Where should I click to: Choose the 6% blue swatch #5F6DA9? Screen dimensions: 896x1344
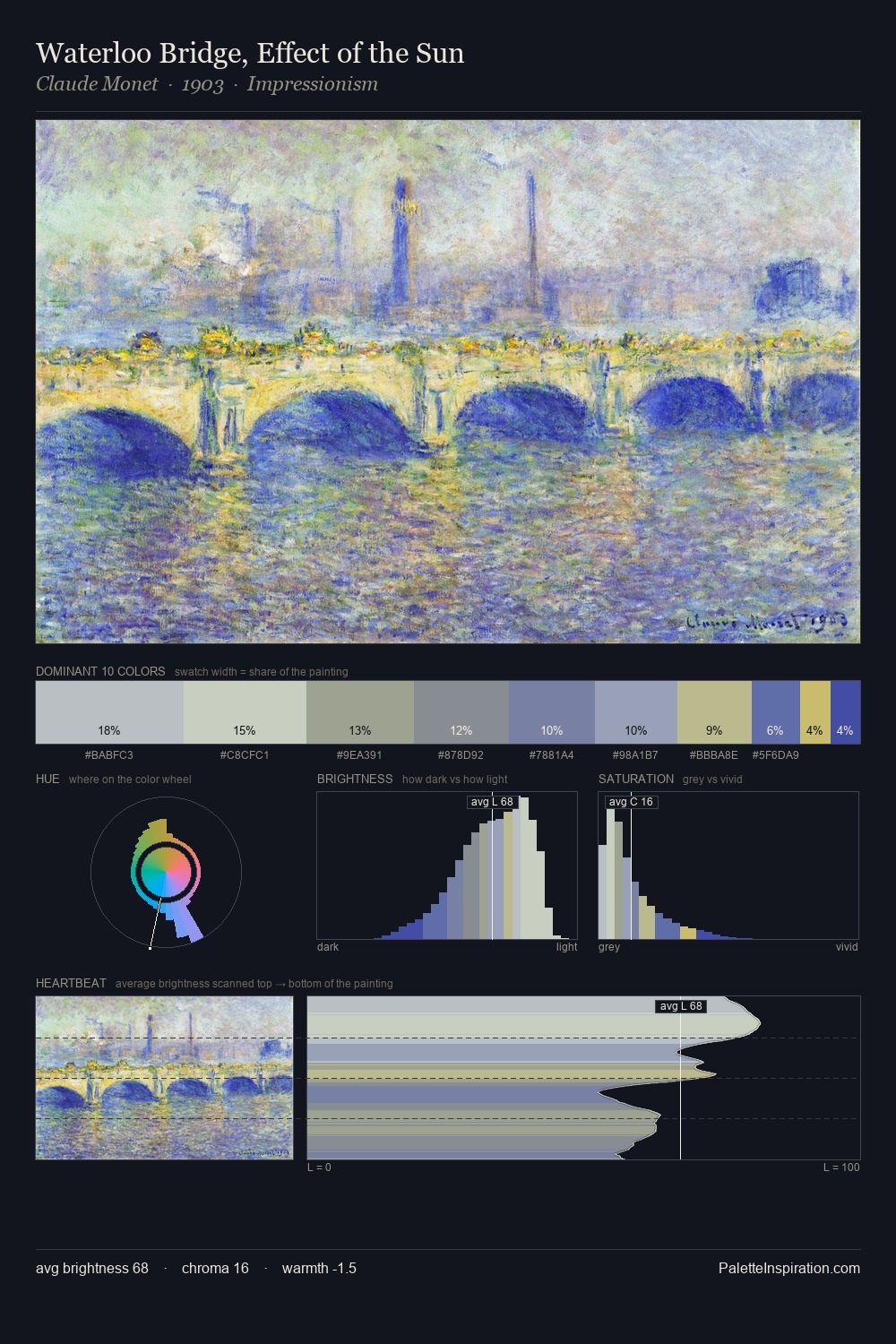coord(775,712)
